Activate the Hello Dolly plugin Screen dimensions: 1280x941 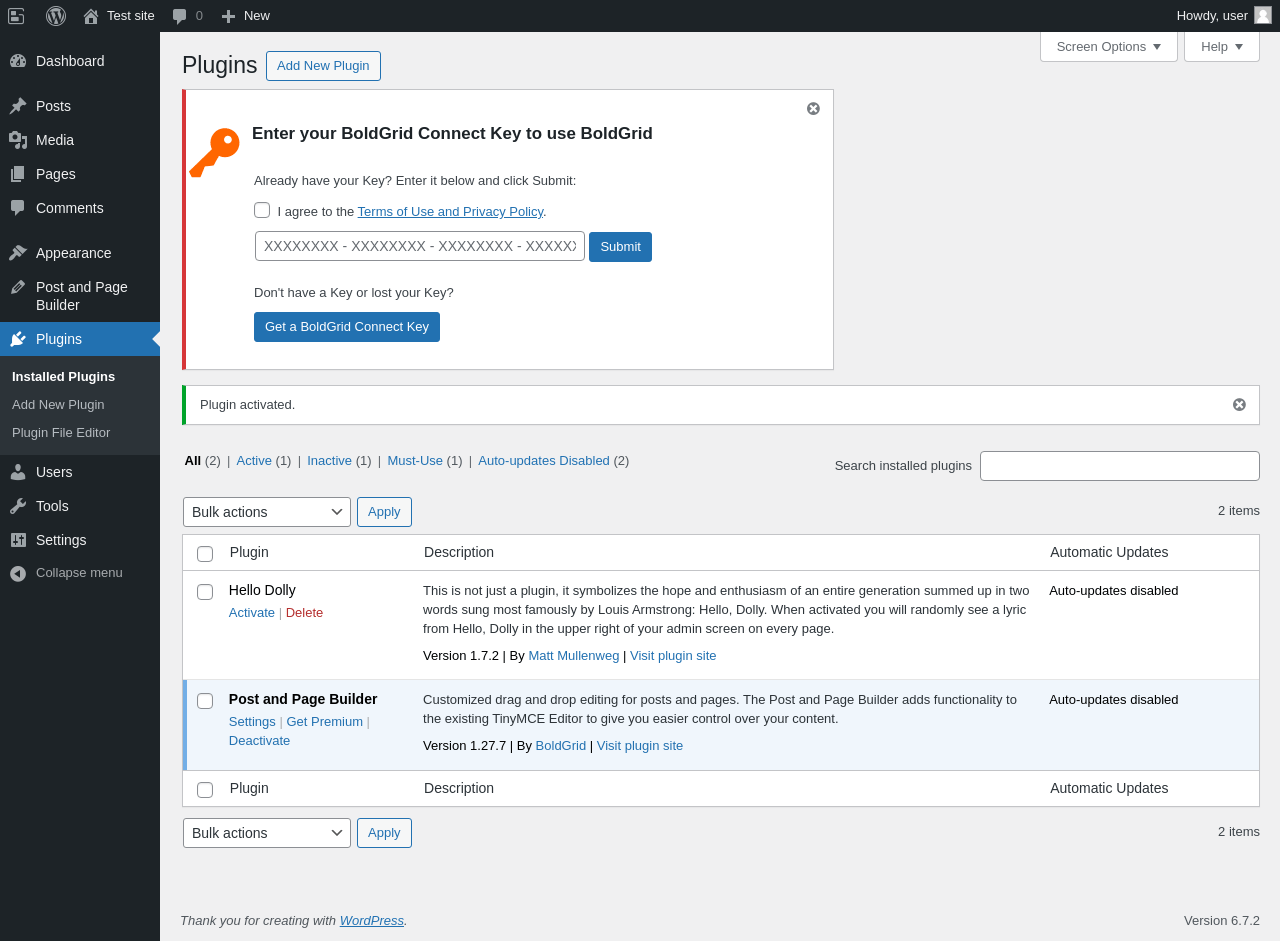point(252,612)
